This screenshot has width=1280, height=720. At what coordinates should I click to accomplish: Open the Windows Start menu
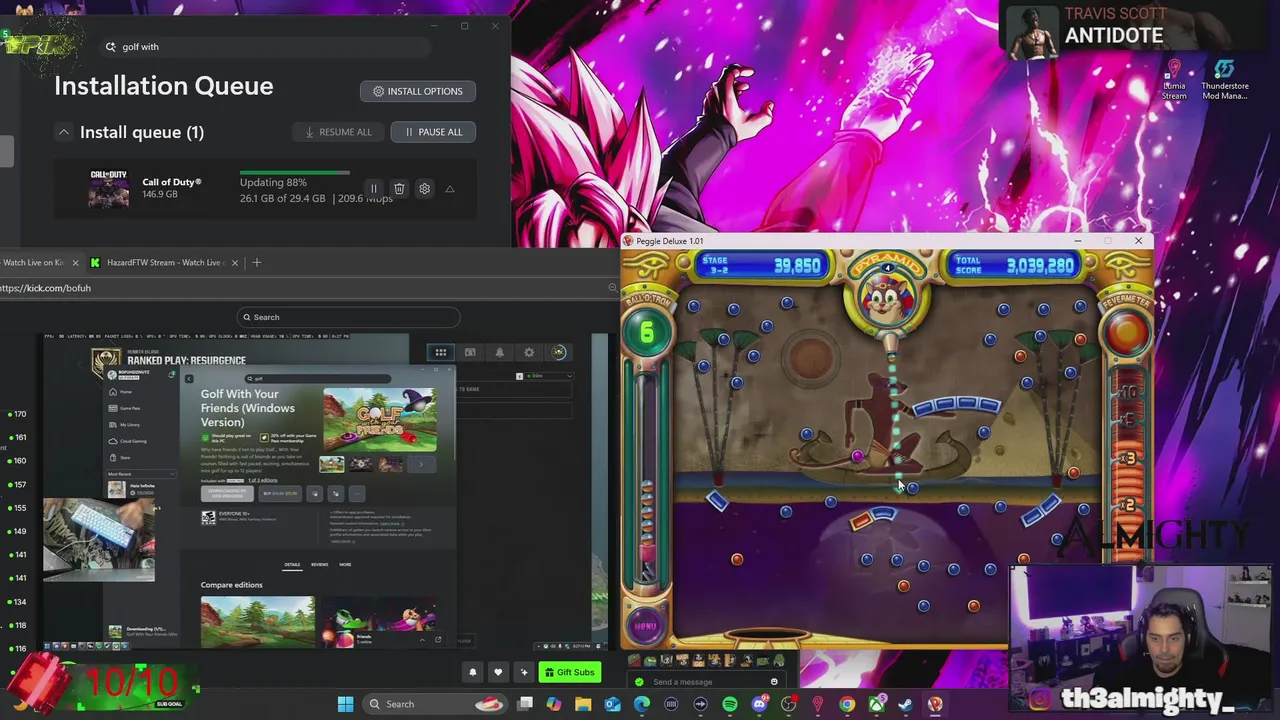point(345,704)
